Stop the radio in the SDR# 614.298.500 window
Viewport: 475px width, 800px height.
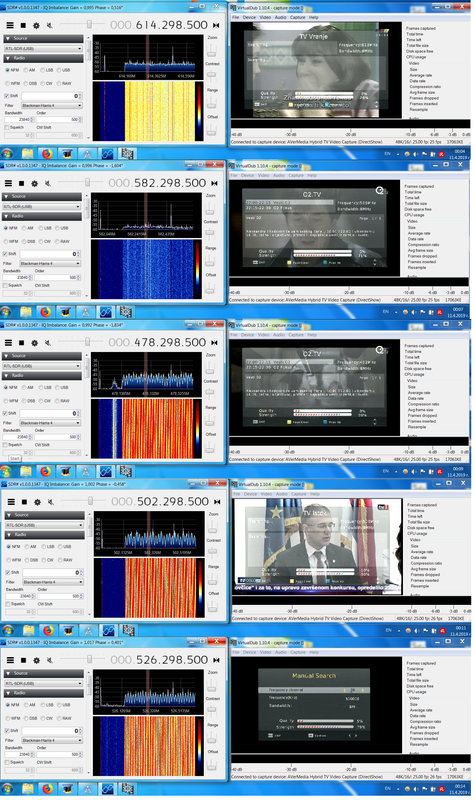pyautogui.click(x=23, y=25)
